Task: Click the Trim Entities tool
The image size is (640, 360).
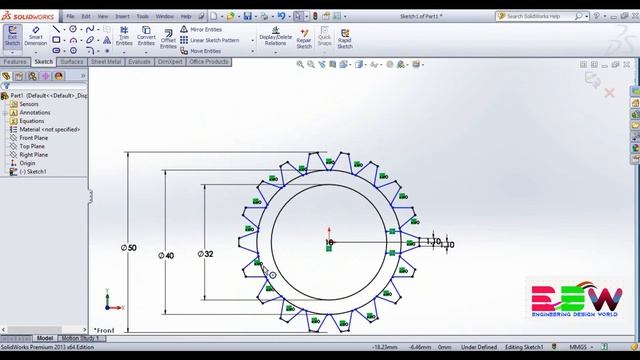Action: coord(124,36)
